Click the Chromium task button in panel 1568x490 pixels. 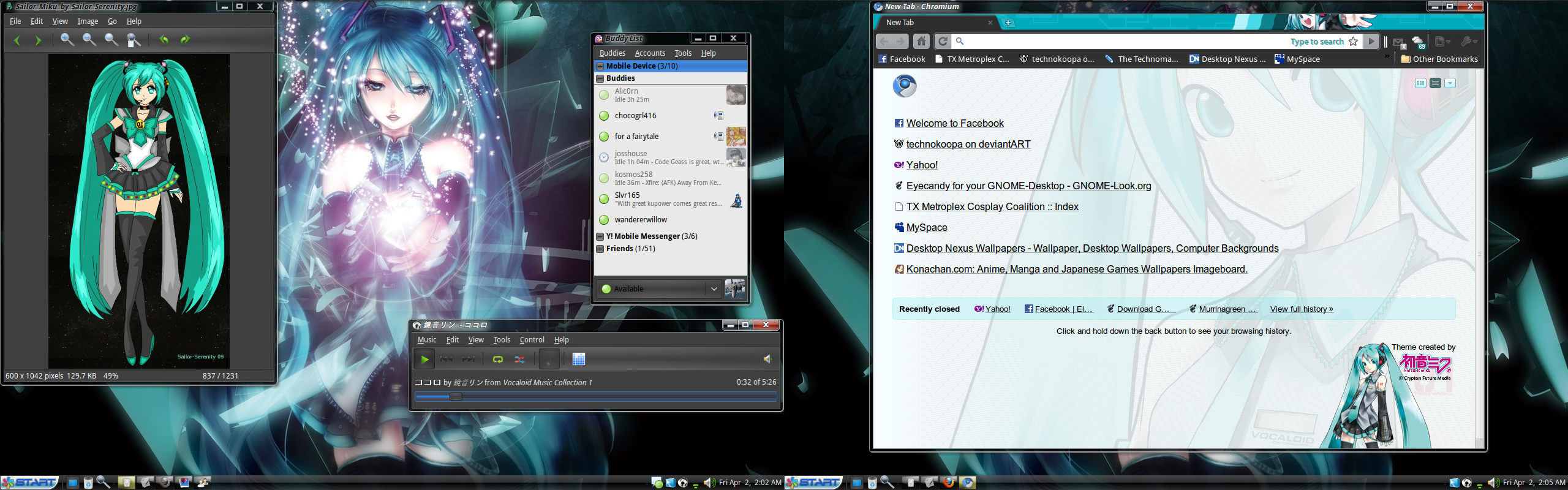pyautogui.click(x=968, y=483)
